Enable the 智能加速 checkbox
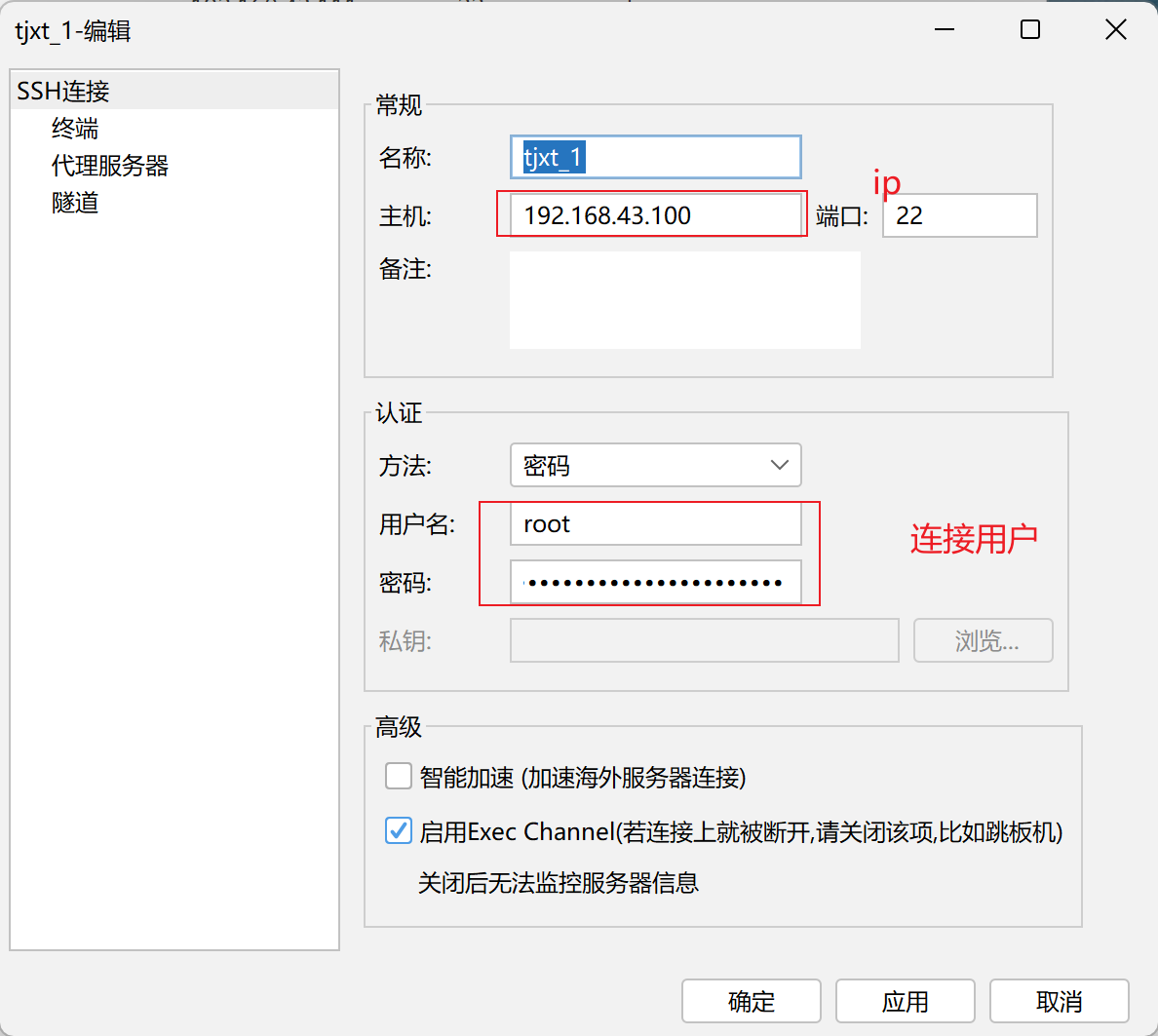This screenshot has width=1158, height=1036. [x=398, y=777]
